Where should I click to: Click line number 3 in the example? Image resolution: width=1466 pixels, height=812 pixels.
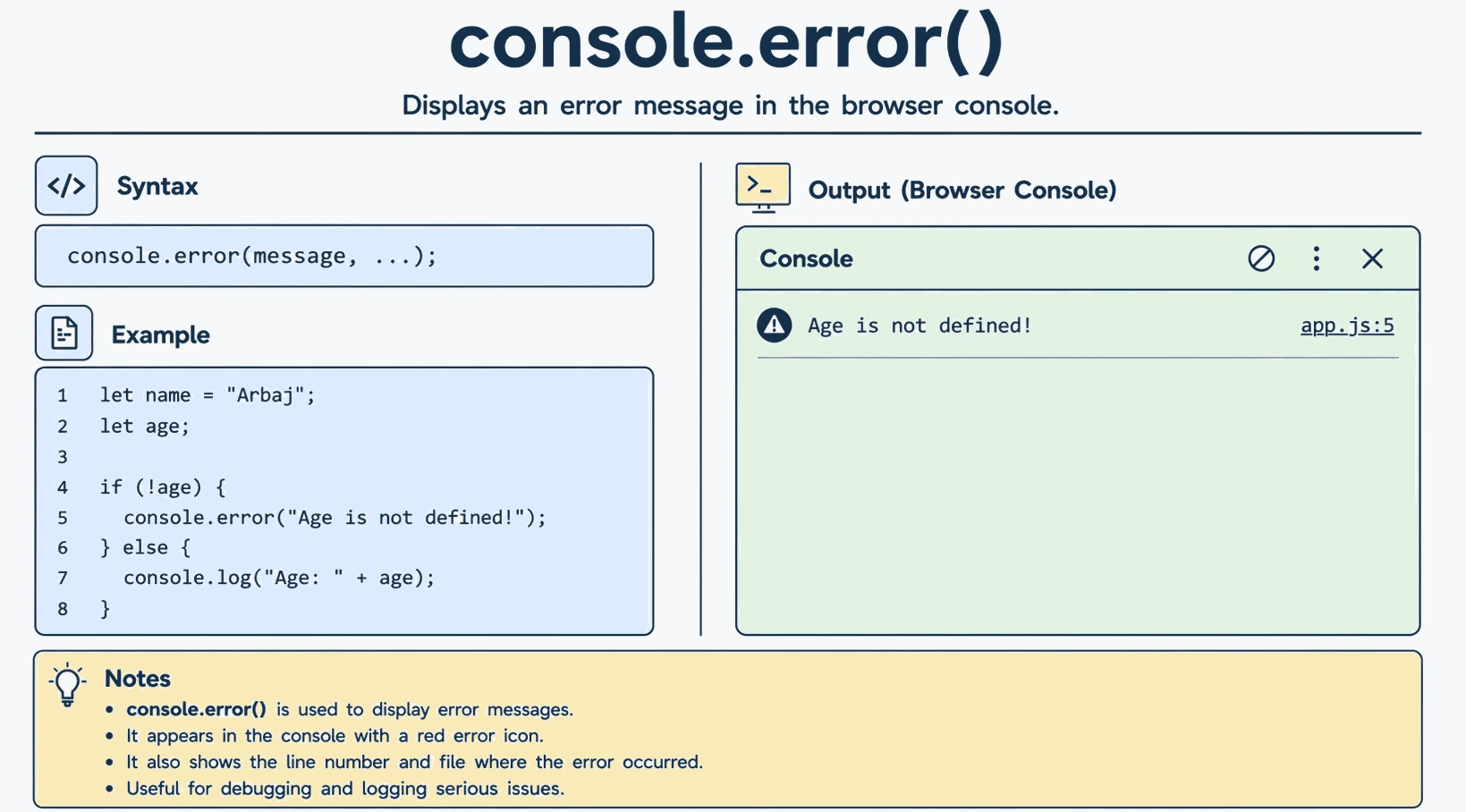click(63, 457)
